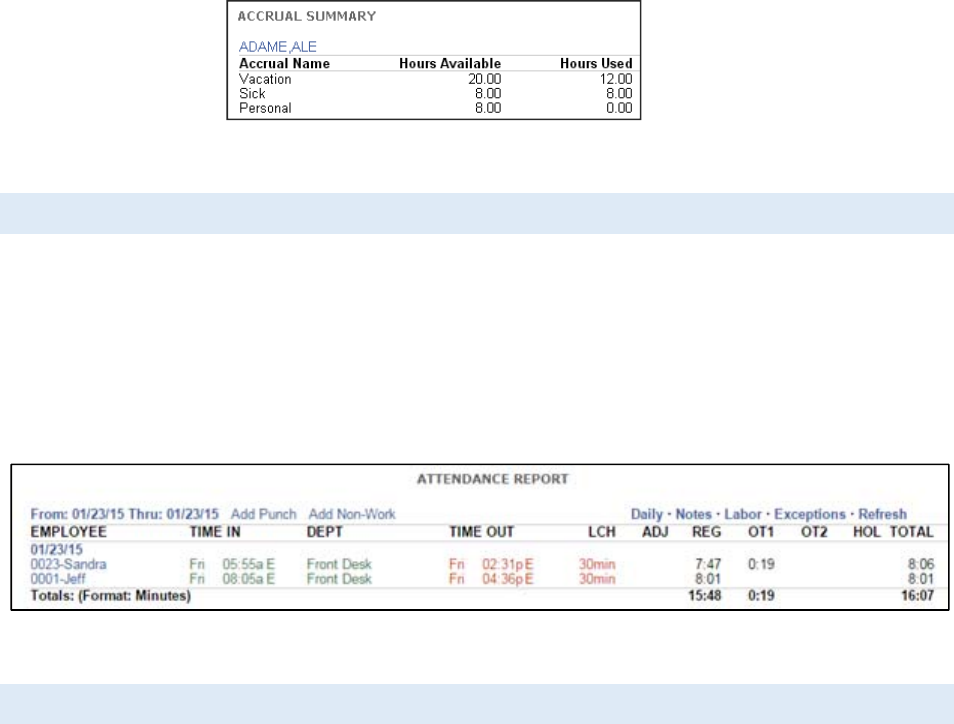Open the Daily view link
This screenshot has width=954, height=724.
click(646, 514)
